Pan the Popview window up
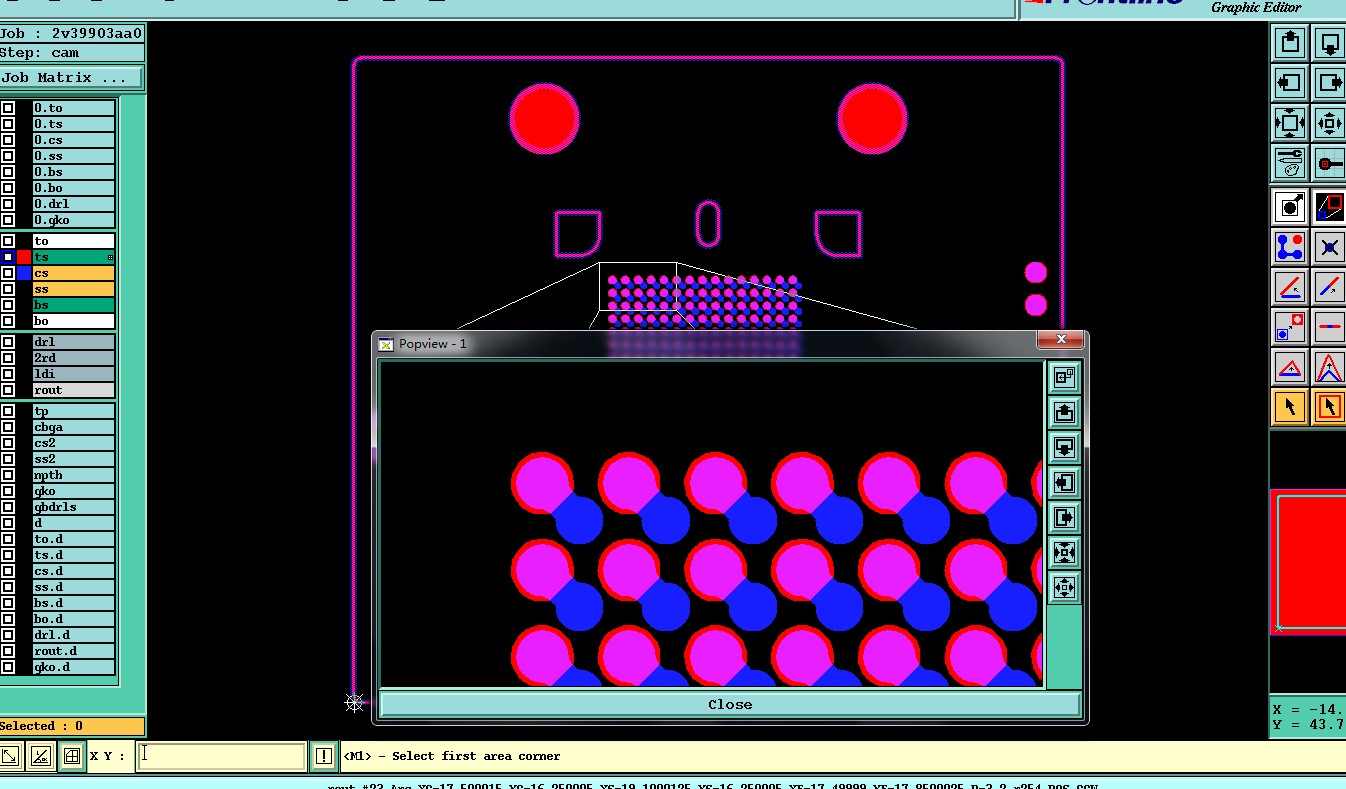Image resolution: width=1346 pixels, height=789 pixels. point(1064,412)
